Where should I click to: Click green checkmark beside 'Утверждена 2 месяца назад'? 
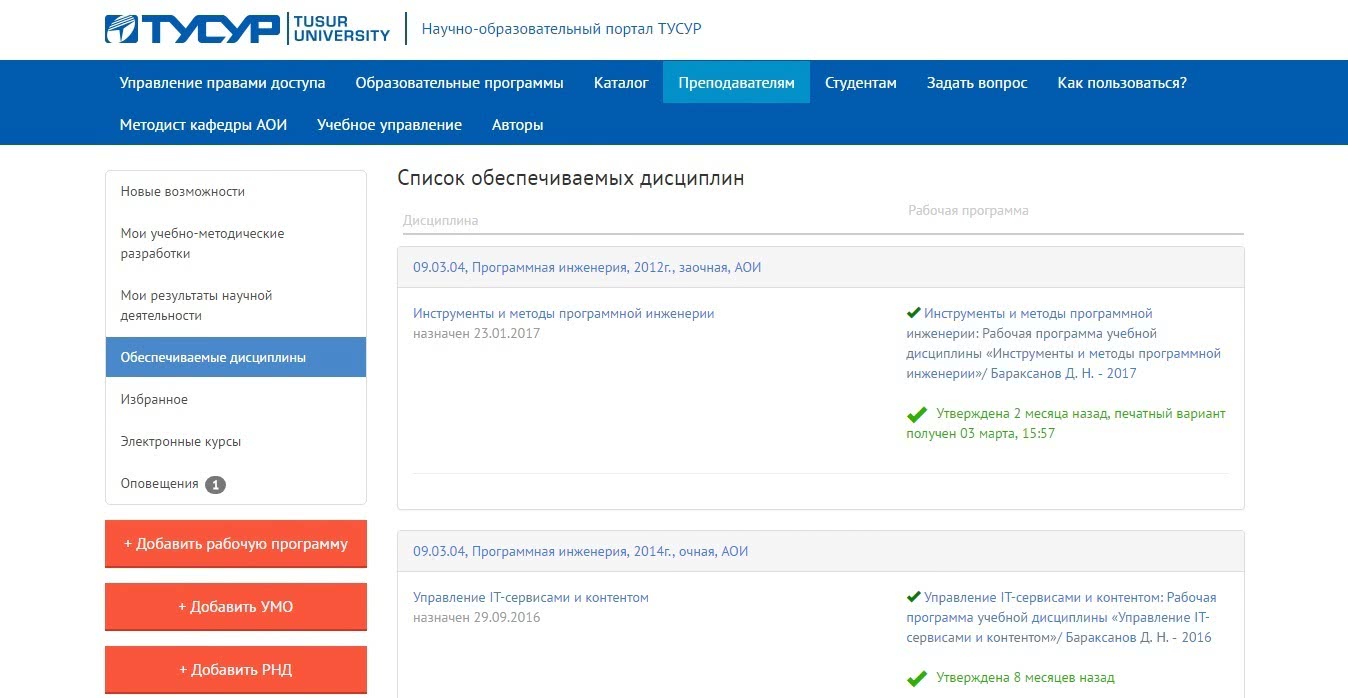click(916, 414)
